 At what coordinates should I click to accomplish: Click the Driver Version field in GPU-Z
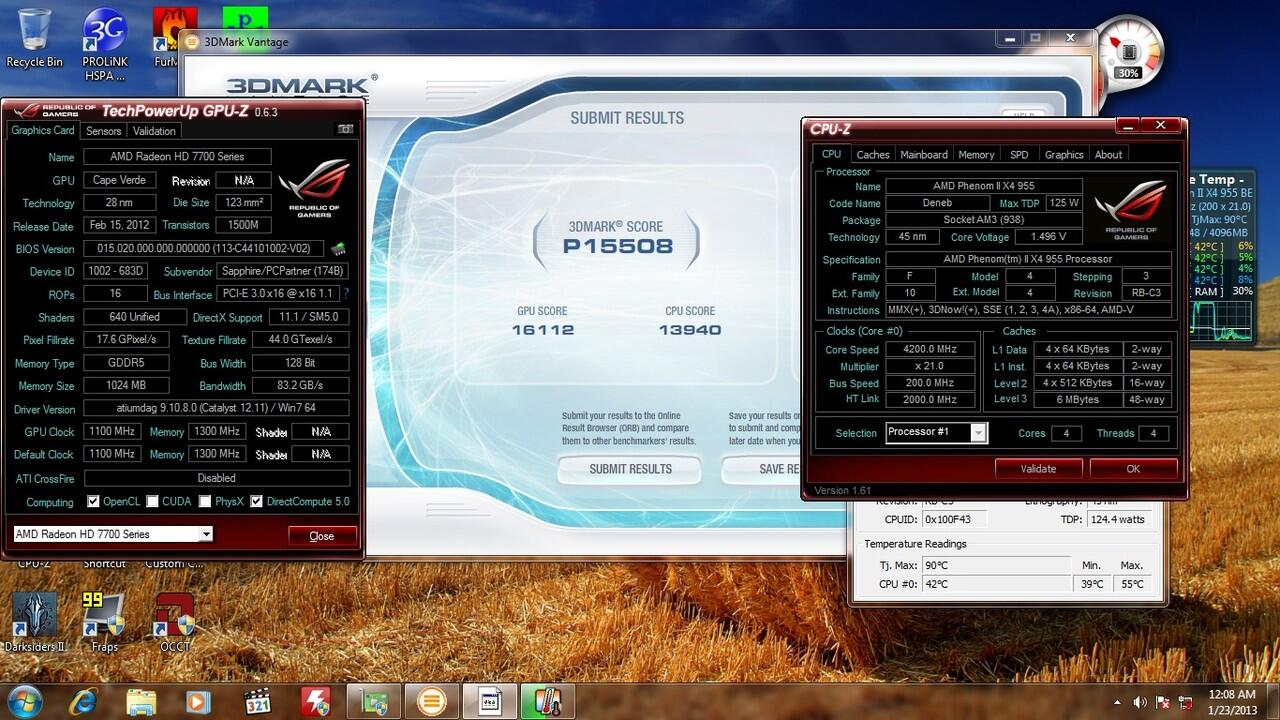click(216, 409)
